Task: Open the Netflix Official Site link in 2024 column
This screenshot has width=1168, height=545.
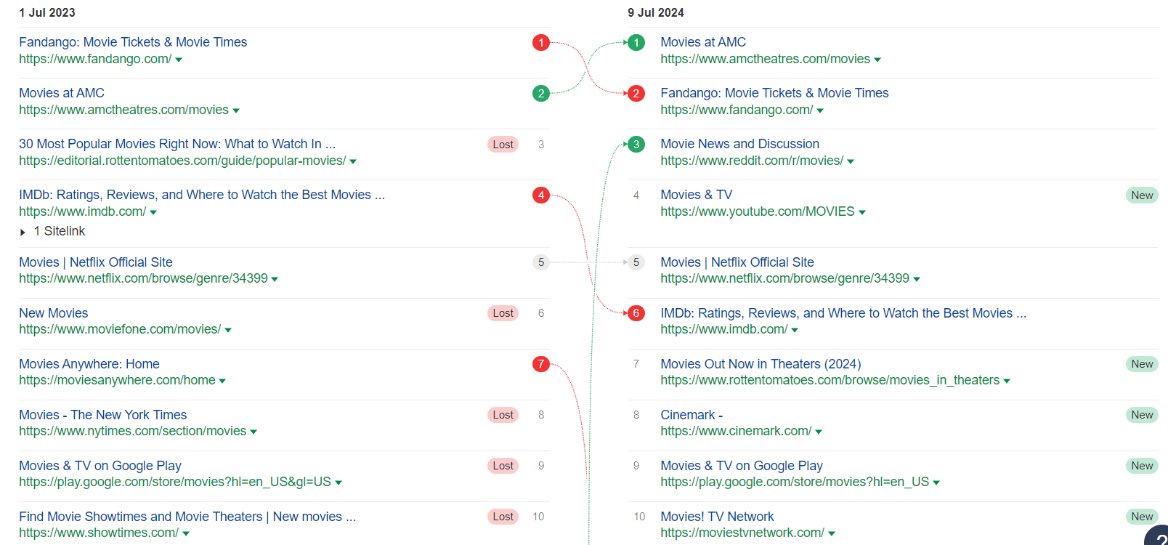Action: click(737, 262)
